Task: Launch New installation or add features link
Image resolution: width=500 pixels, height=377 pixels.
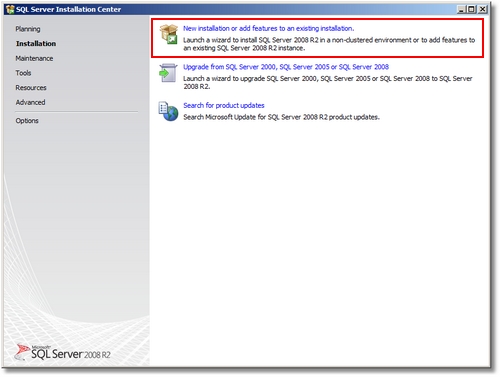Action: click(x=269, y=28)
